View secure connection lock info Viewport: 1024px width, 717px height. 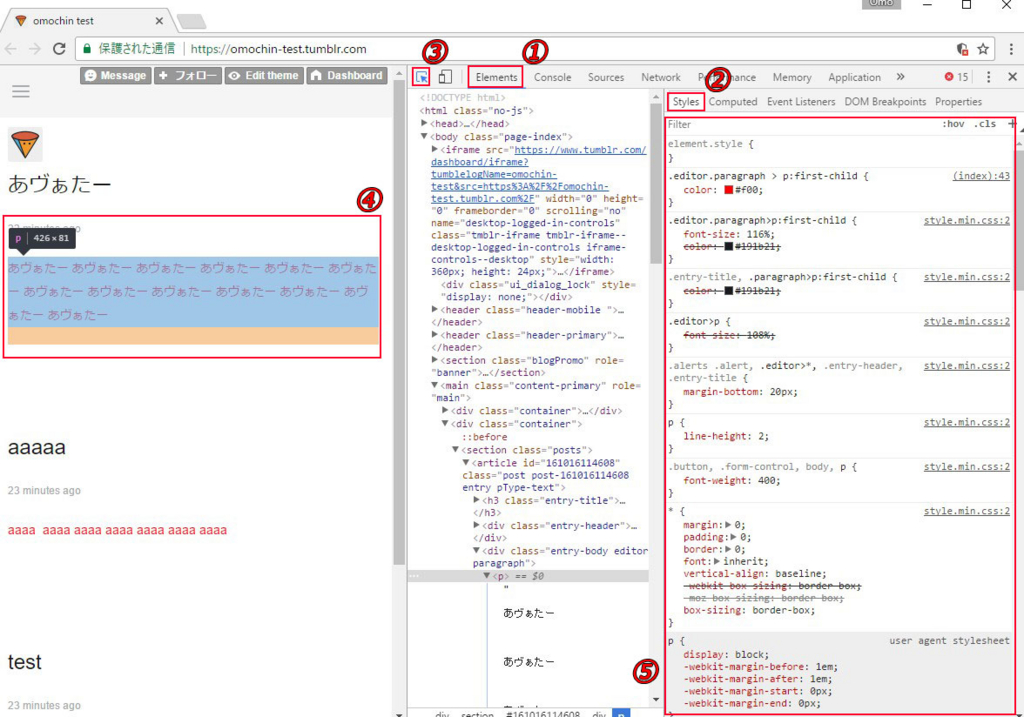coord(87,48)
